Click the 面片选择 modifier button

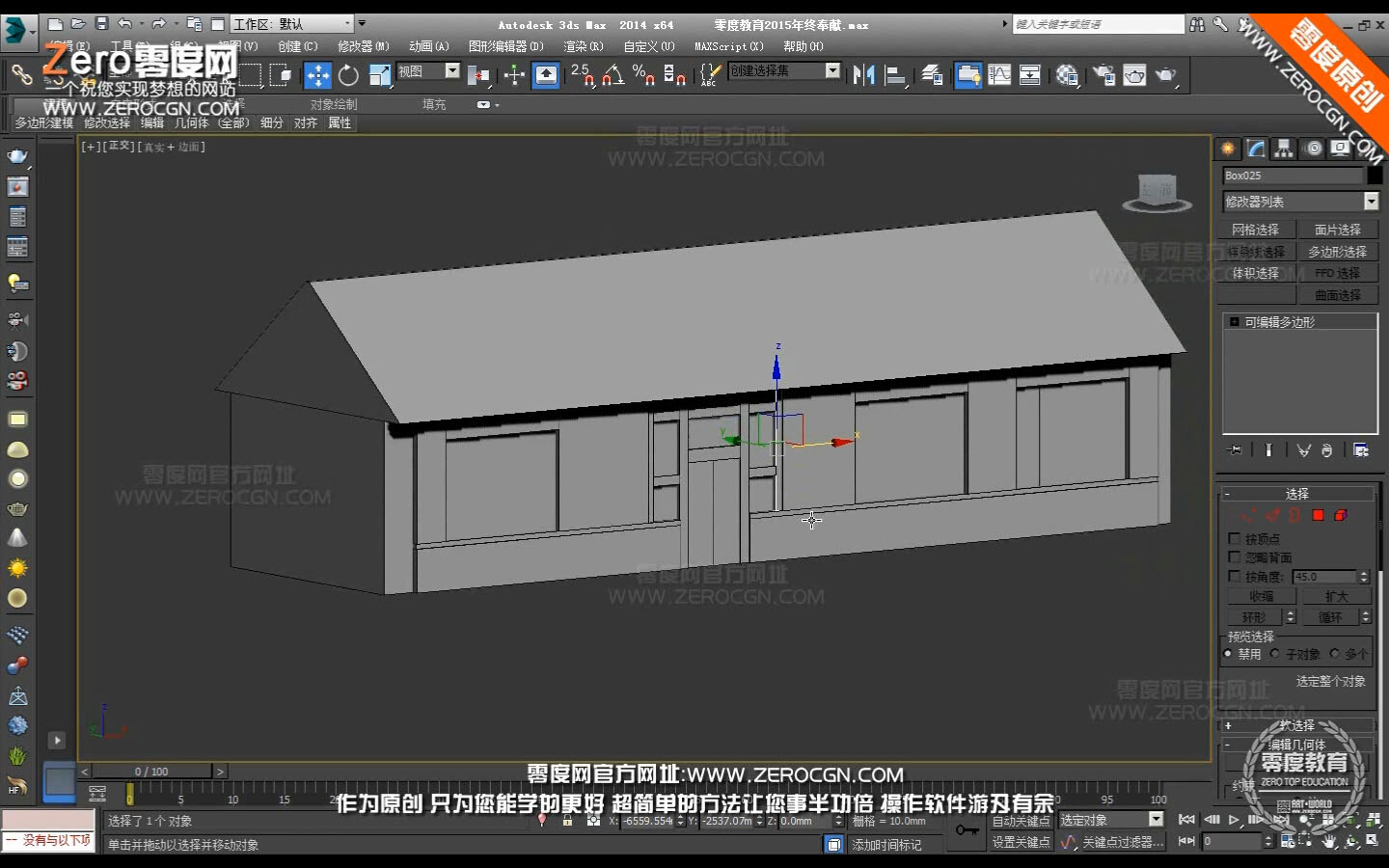tap(1338, 230)
